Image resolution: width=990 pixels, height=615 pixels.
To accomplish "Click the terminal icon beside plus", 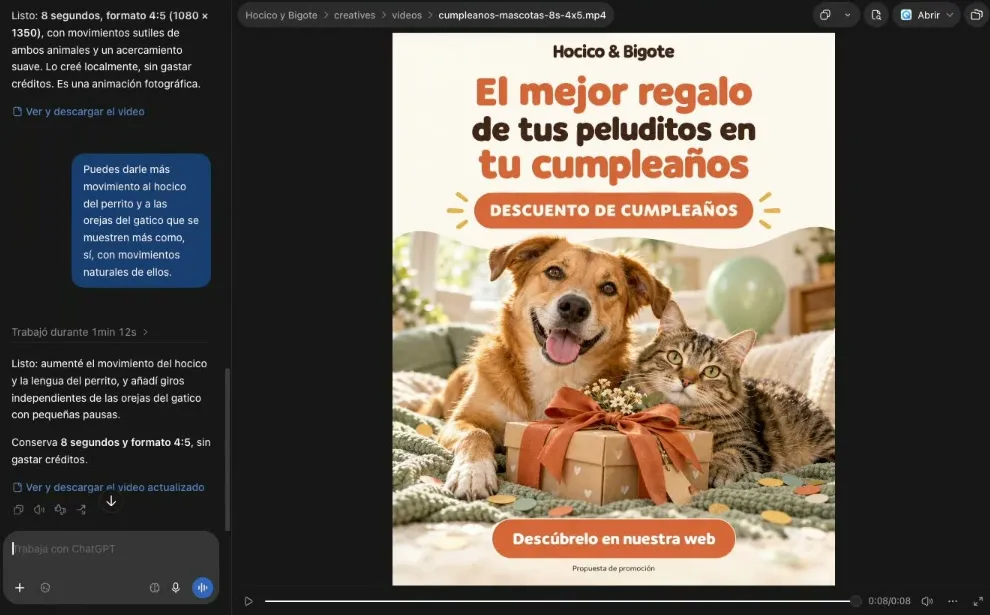I will 45,588.
